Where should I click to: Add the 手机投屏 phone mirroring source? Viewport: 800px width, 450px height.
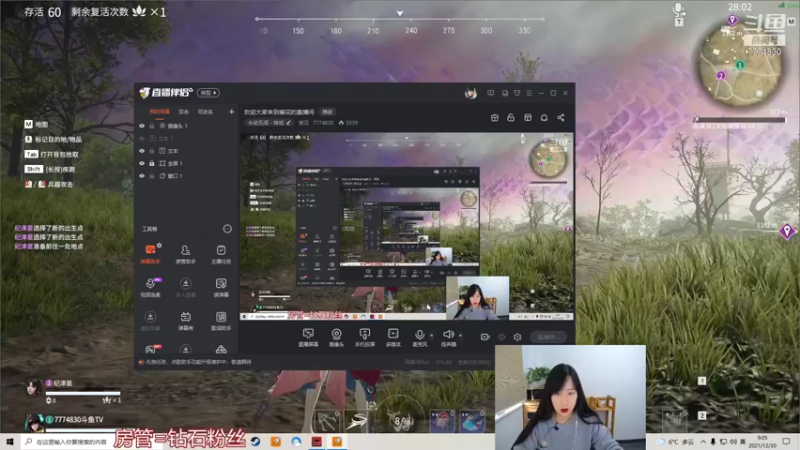[364, 337]
